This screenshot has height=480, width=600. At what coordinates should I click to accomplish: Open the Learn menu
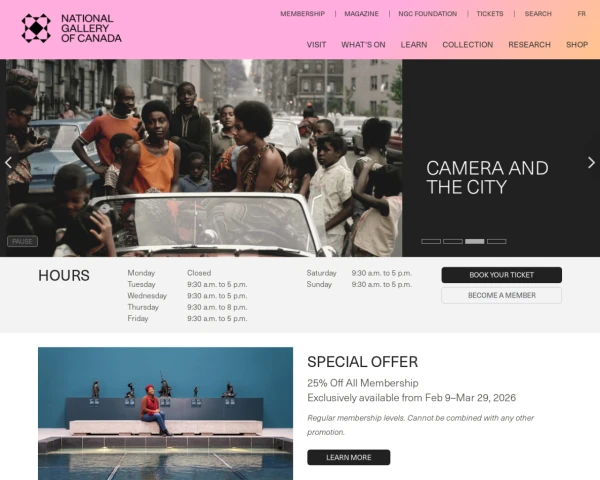[414, 45]
